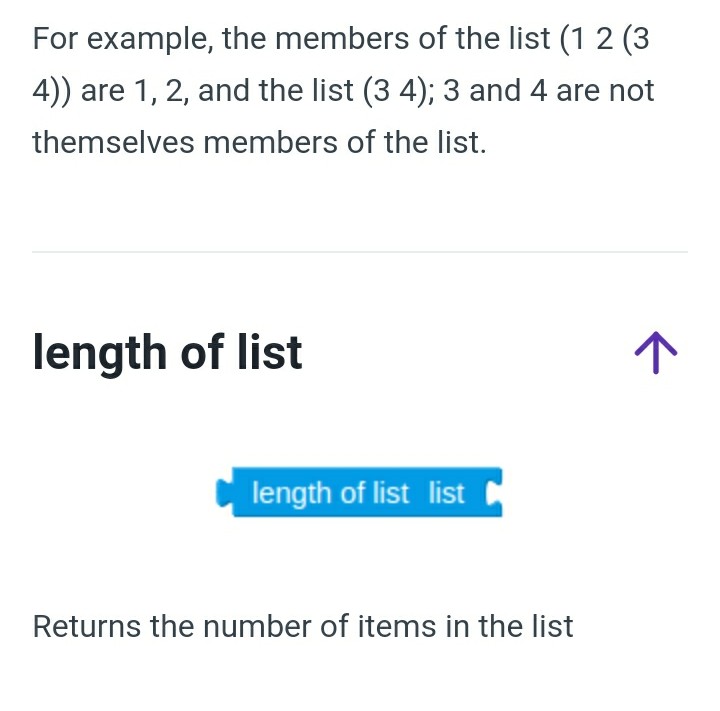Select the 'length of list' section heading
720x711 pixels.
tap(167, 353)
